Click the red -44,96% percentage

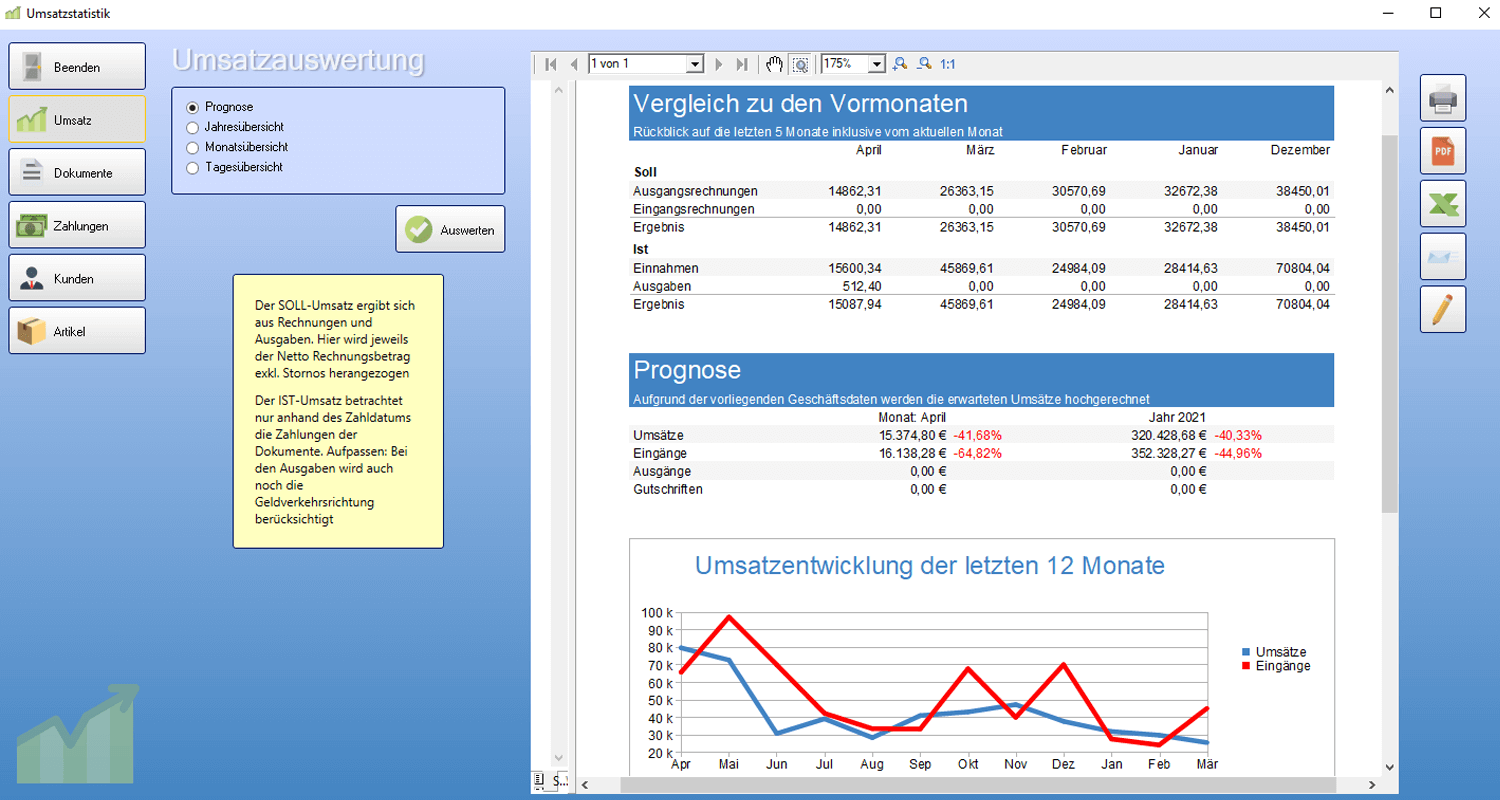click(x=1237, y=453)
